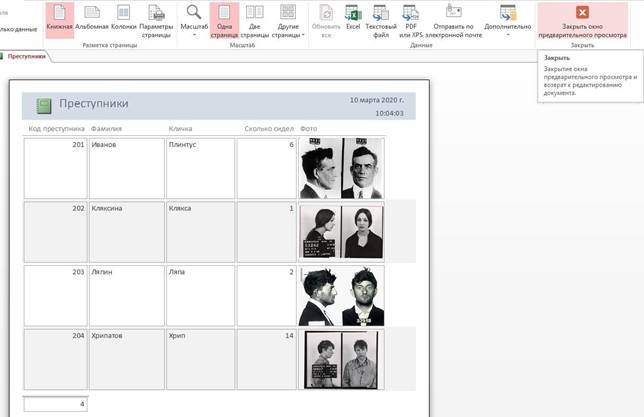Click surname cell Хрипатов

(126, 359)
